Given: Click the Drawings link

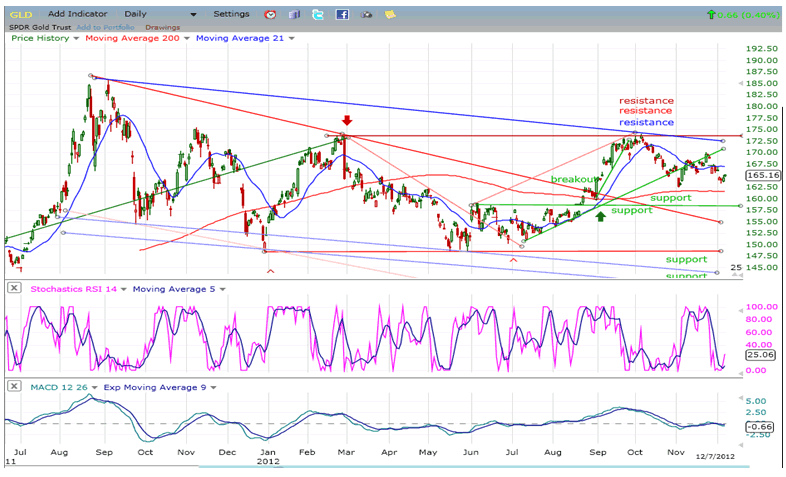Looking at the screenshot, I should [x=162, y=27].
